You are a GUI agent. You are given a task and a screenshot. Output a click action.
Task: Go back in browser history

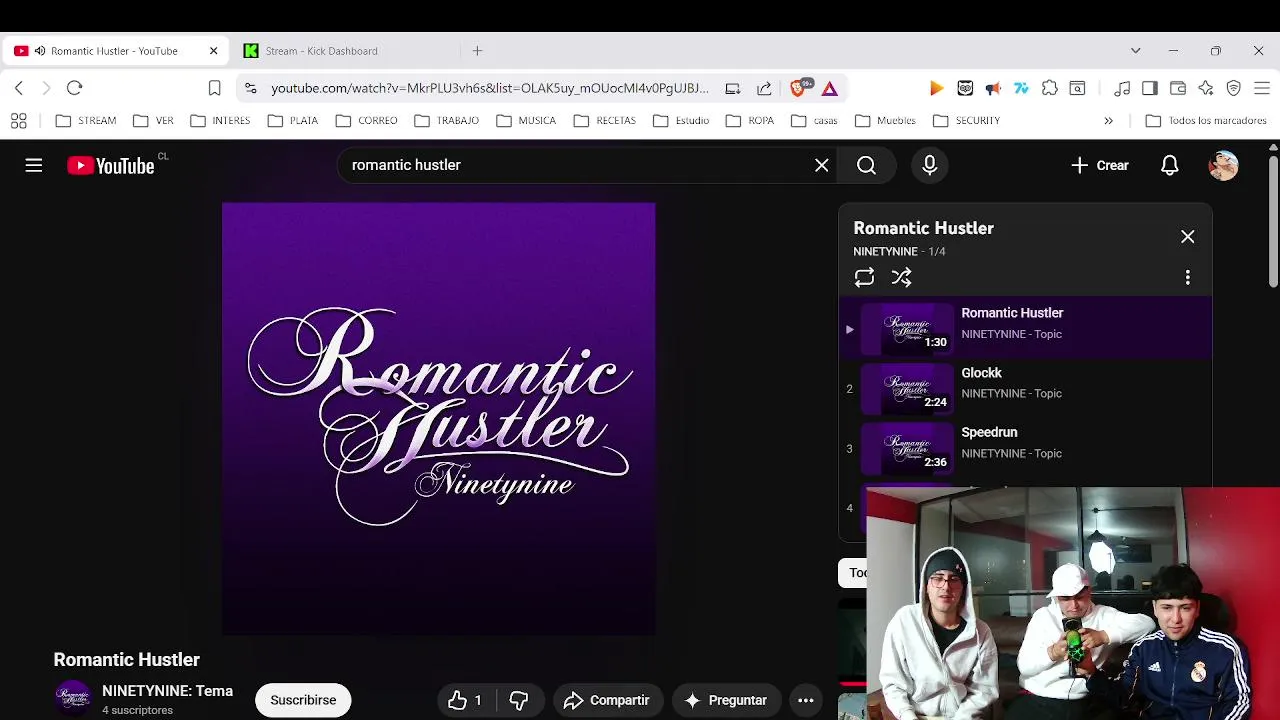(x=19, y=88)
